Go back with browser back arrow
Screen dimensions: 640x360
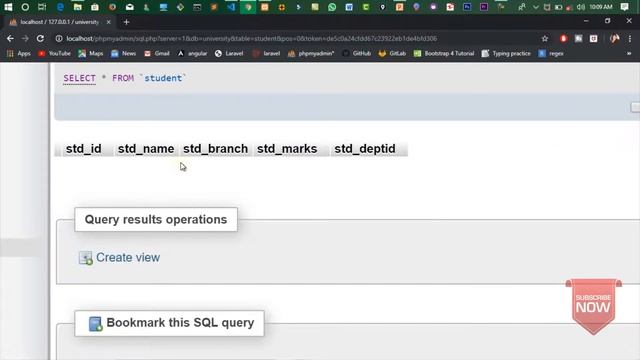click(10, 38)
